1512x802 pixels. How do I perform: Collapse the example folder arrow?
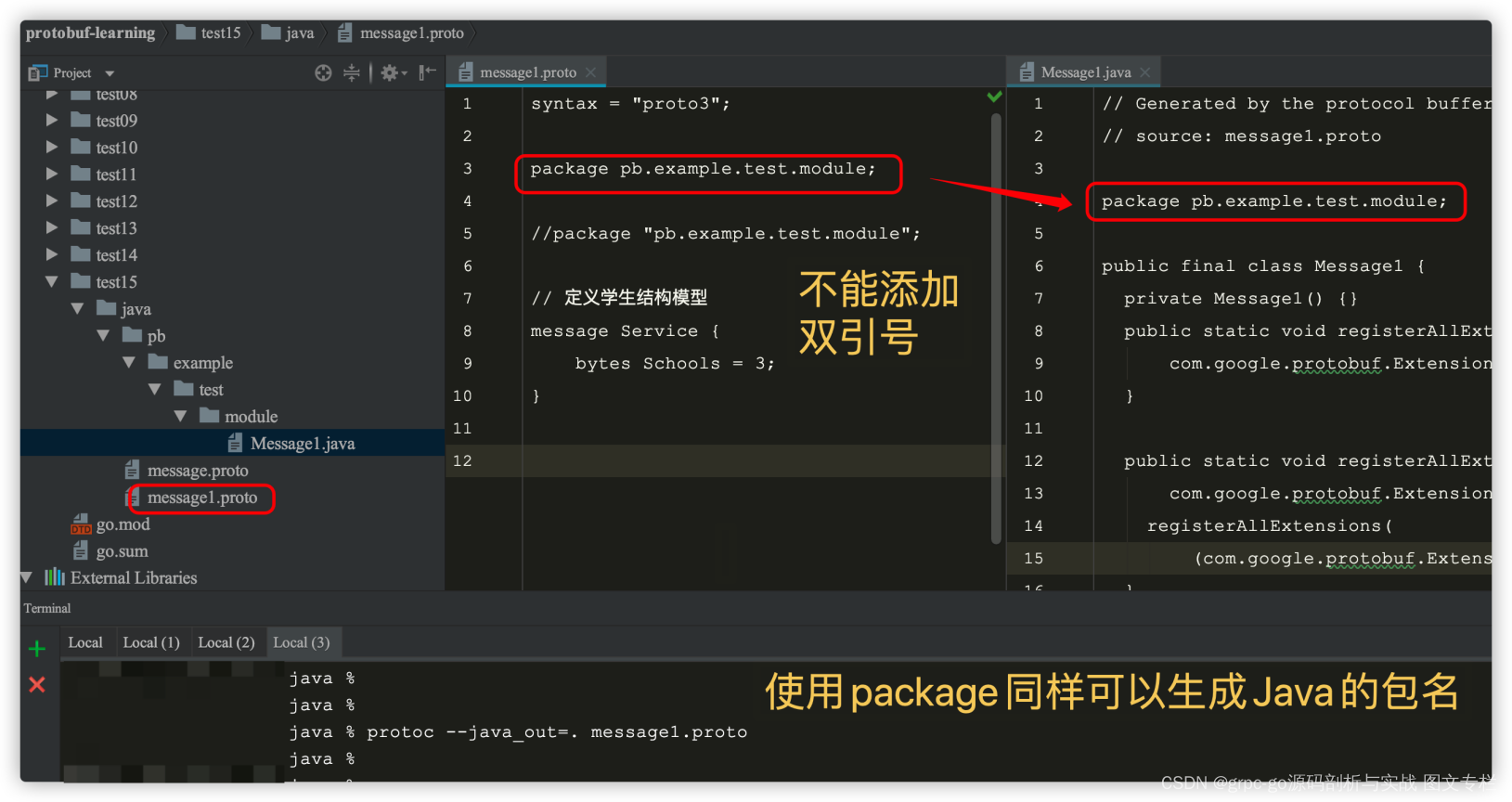click(129, 362)
